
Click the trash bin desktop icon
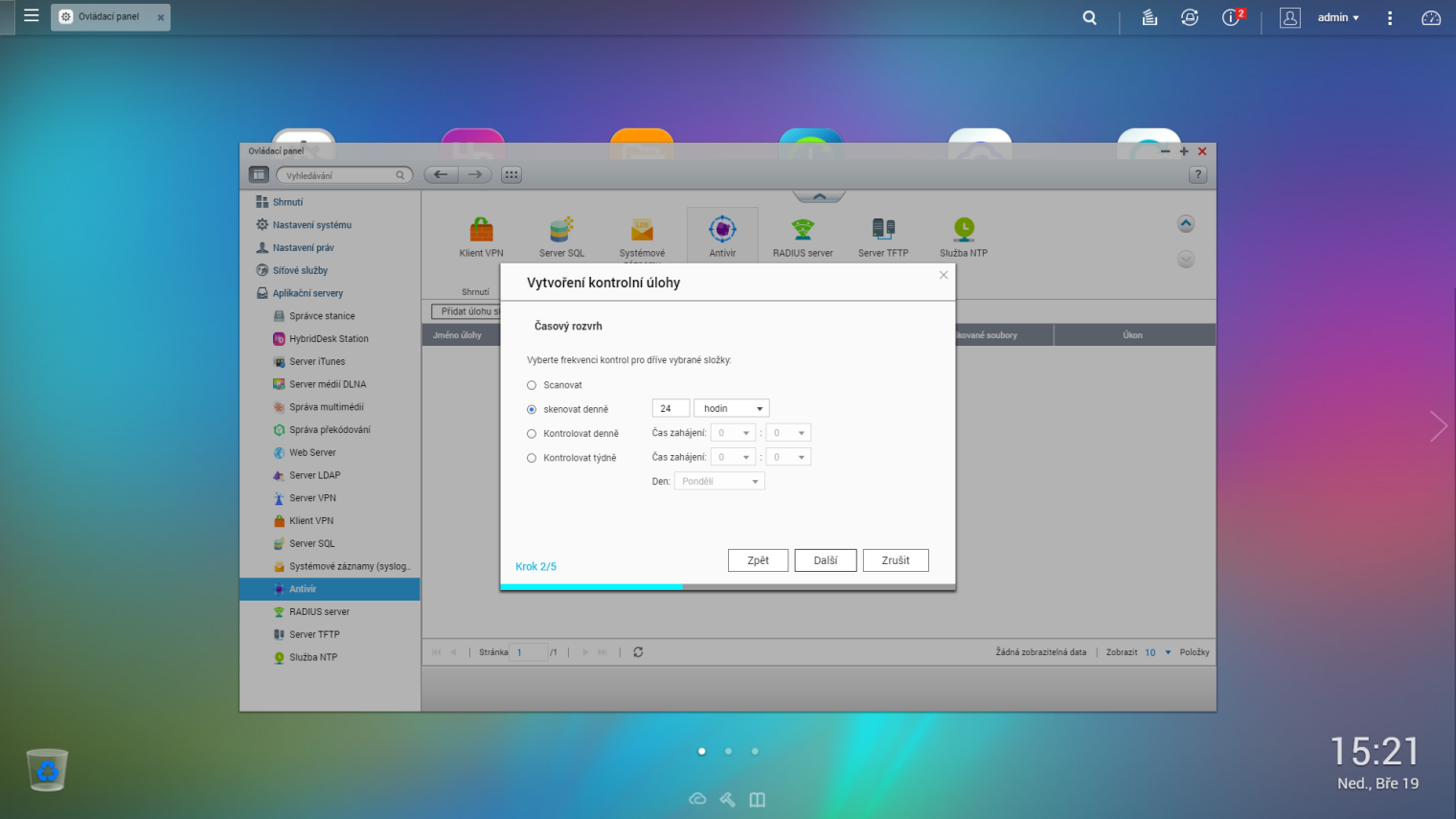pyautogui.click(x=47, y=769)
